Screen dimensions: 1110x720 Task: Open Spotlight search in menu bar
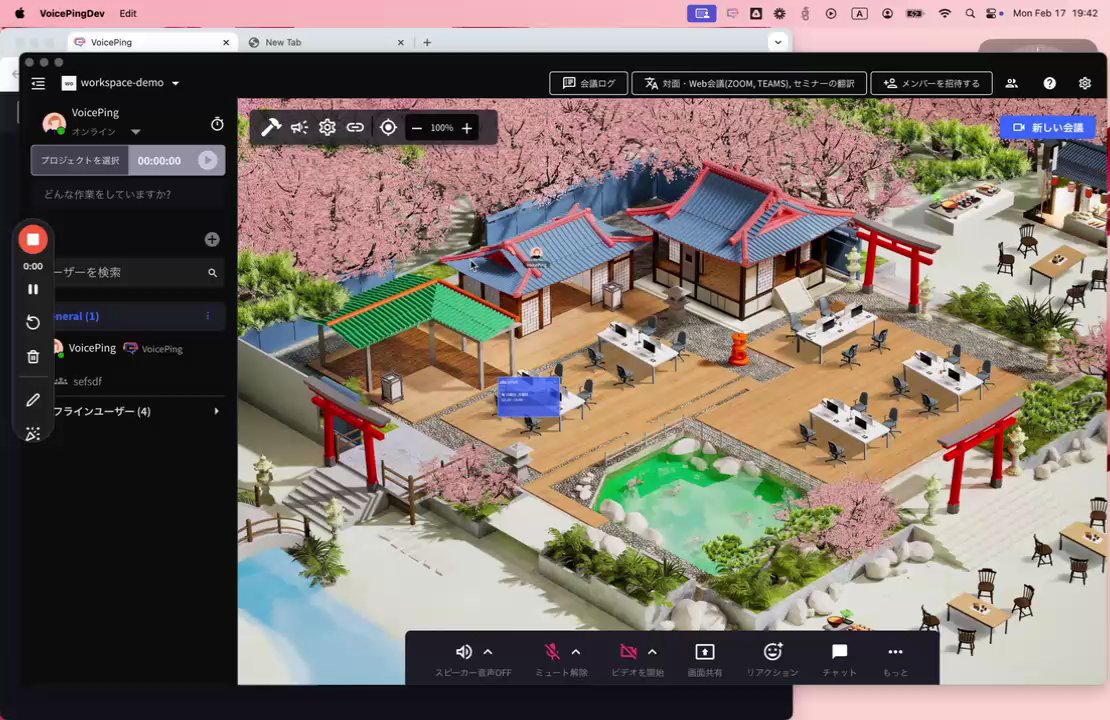click(970, 13)
